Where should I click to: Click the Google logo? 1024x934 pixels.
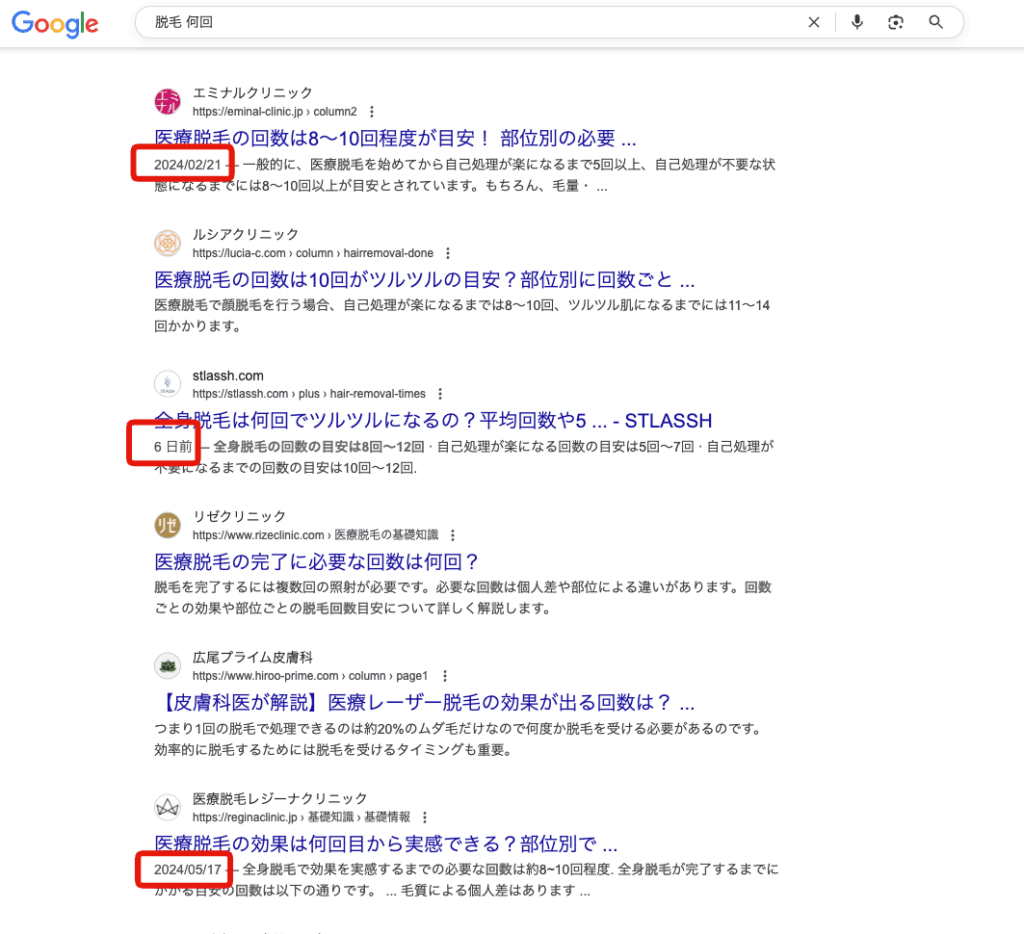coord(55,24)
